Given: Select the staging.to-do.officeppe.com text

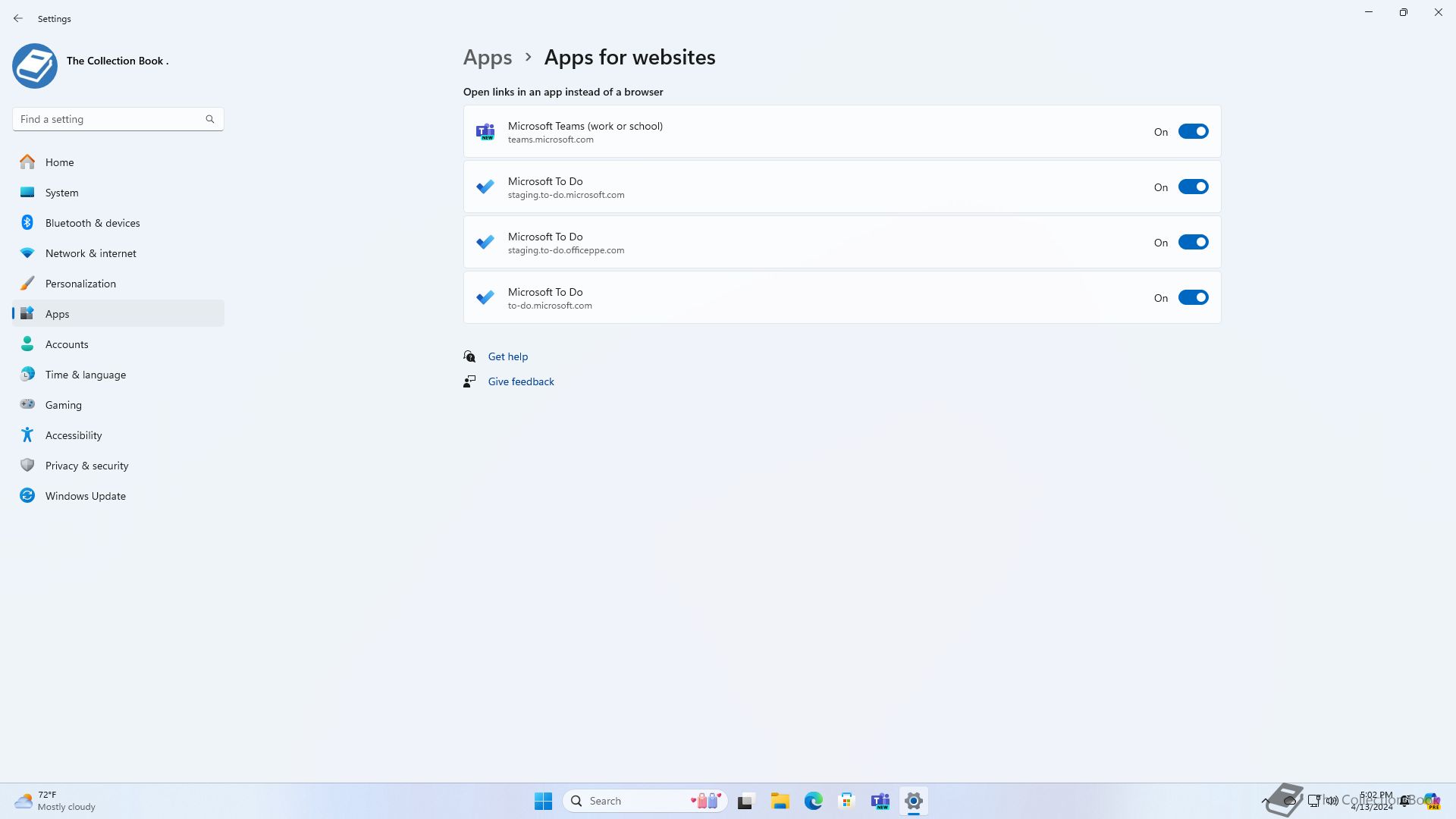Looking at the screenshot, I should pyautogui.click(x=566, y=250).
